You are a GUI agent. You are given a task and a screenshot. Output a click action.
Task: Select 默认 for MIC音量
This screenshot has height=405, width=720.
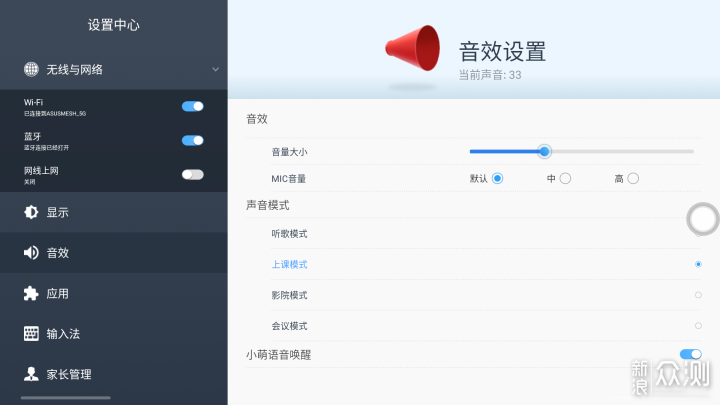pyautogui.click(x=497, y=178)
